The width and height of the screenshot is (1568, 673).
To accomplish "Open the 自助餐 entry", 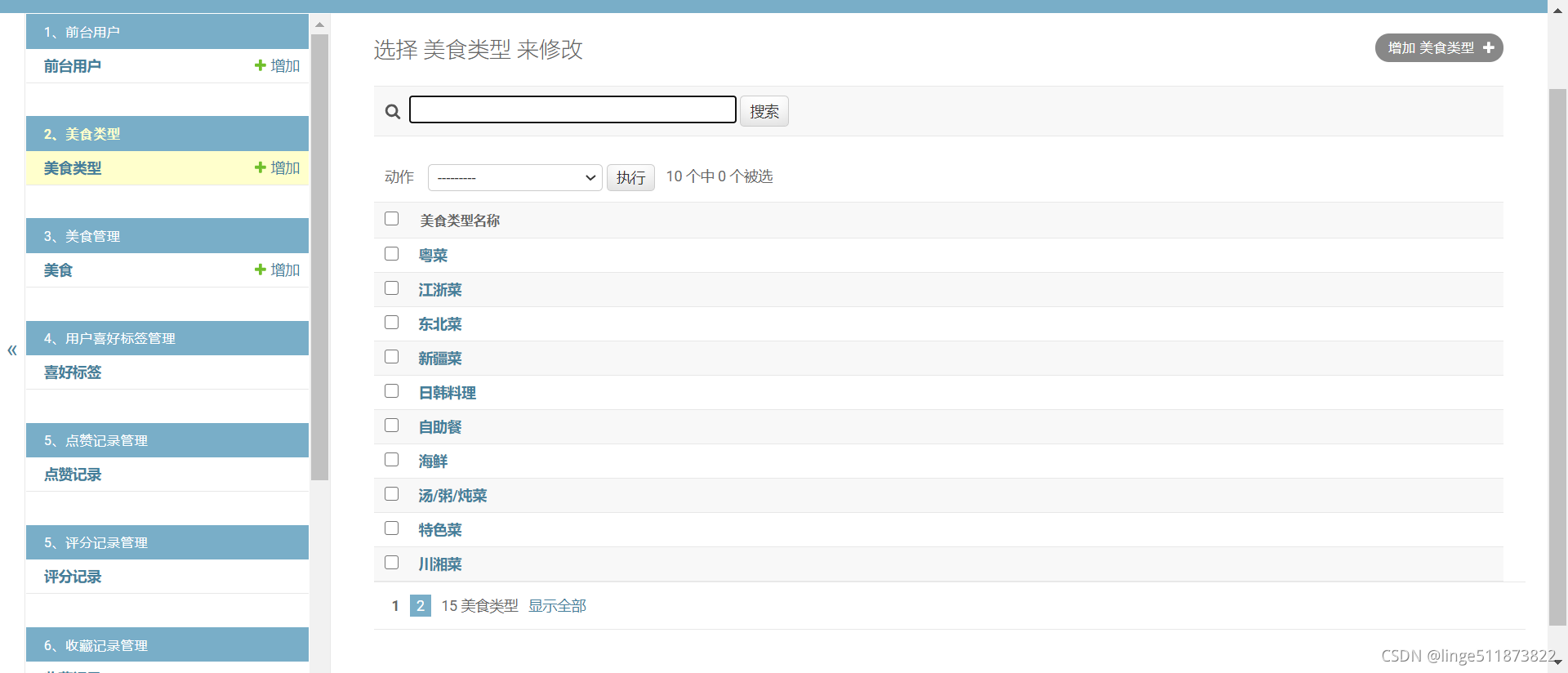I will (440, 427).
